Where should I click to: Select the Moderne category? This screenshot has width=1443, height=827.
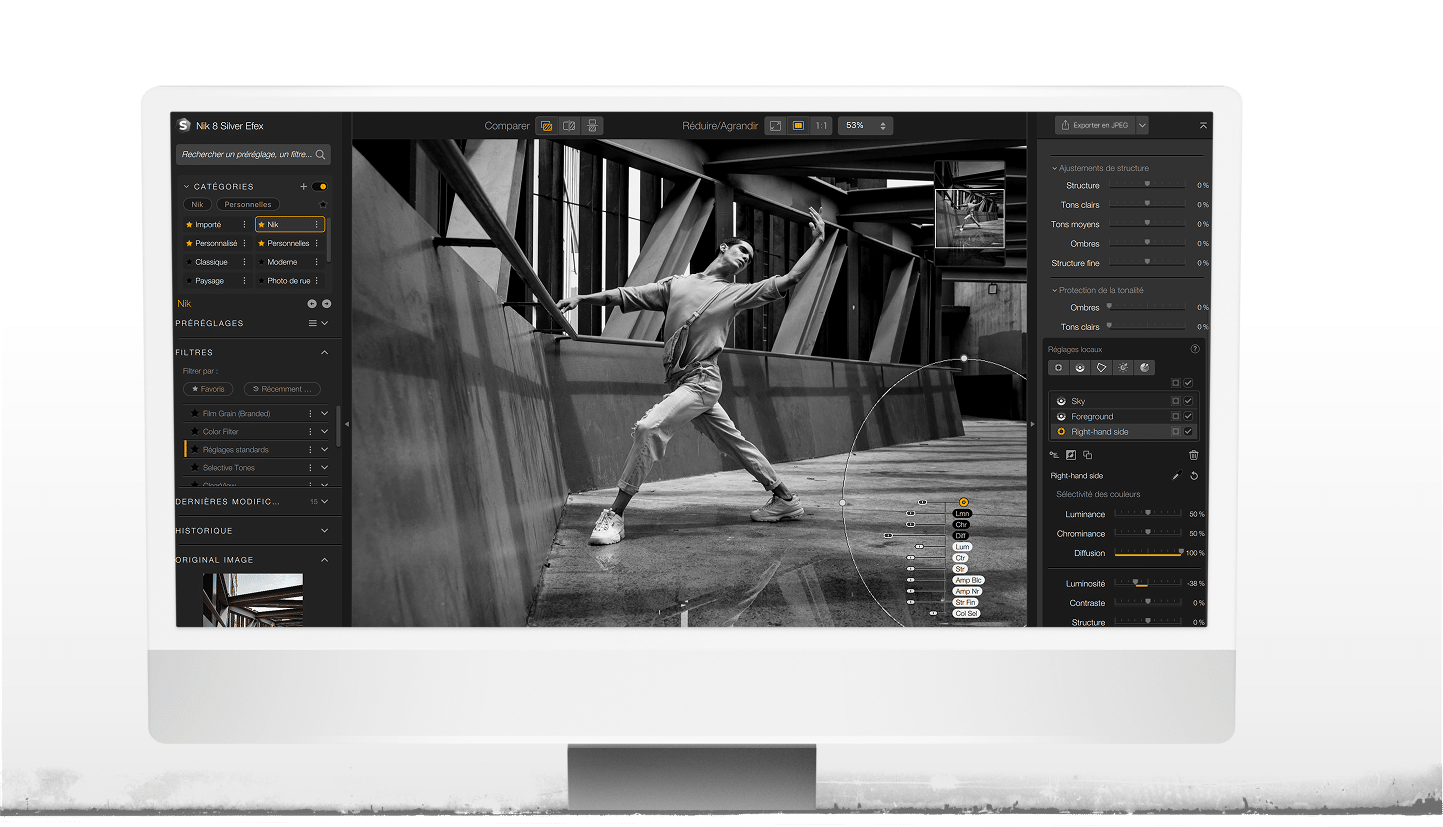pos(290,262)
